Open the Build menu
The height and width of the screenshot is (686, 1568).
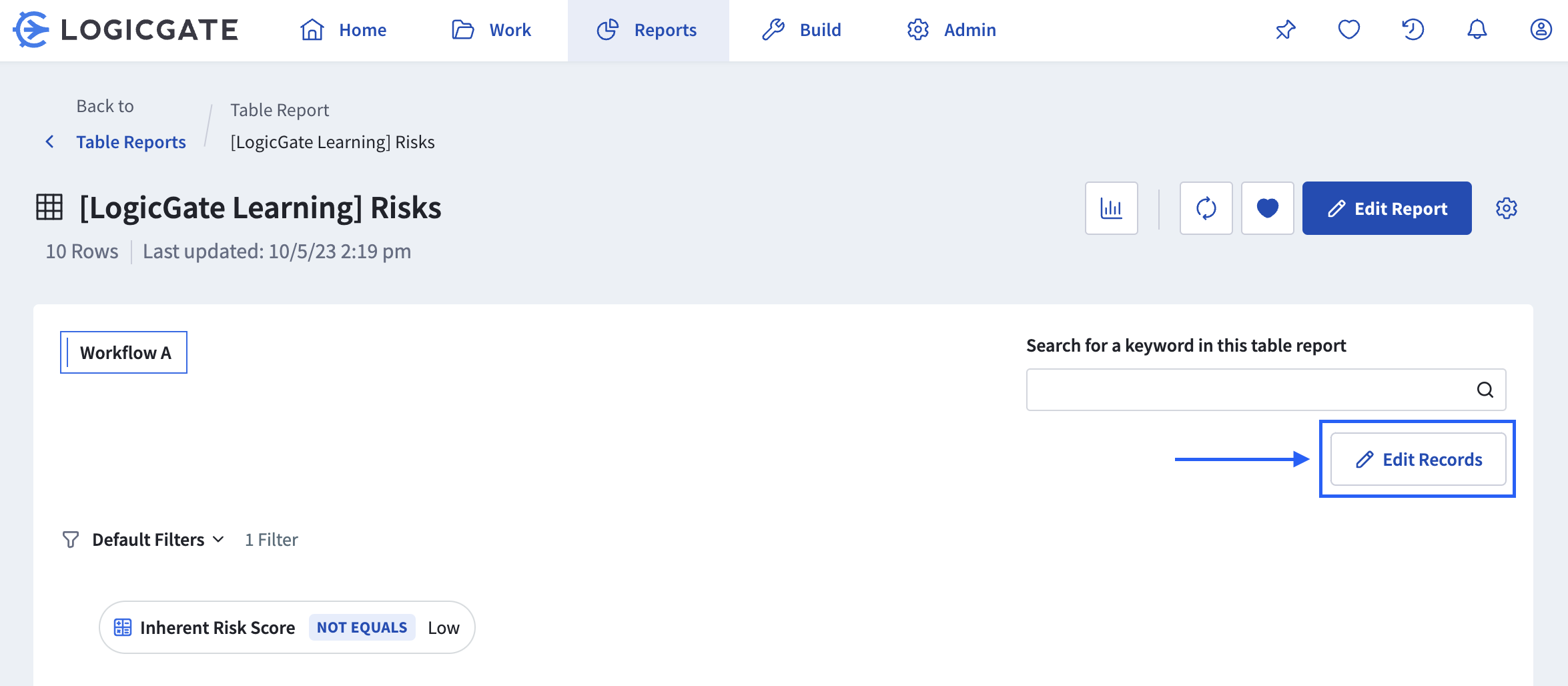pos(801,30)
